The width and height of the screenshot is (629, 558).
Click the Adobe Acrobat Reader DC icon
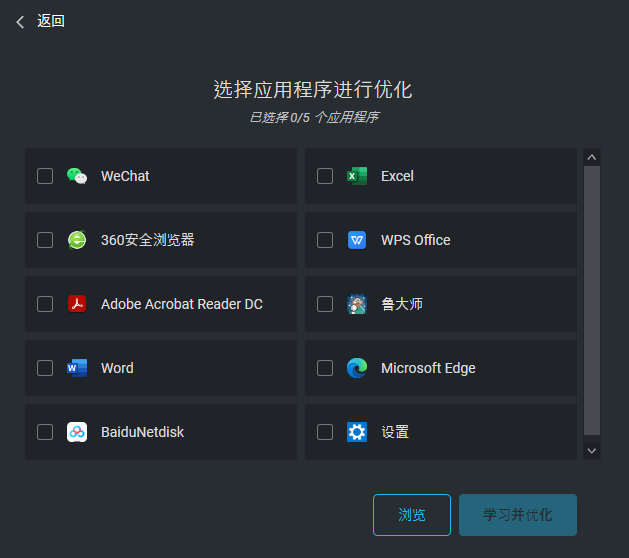pyautogui.click(x=77, y=304)
